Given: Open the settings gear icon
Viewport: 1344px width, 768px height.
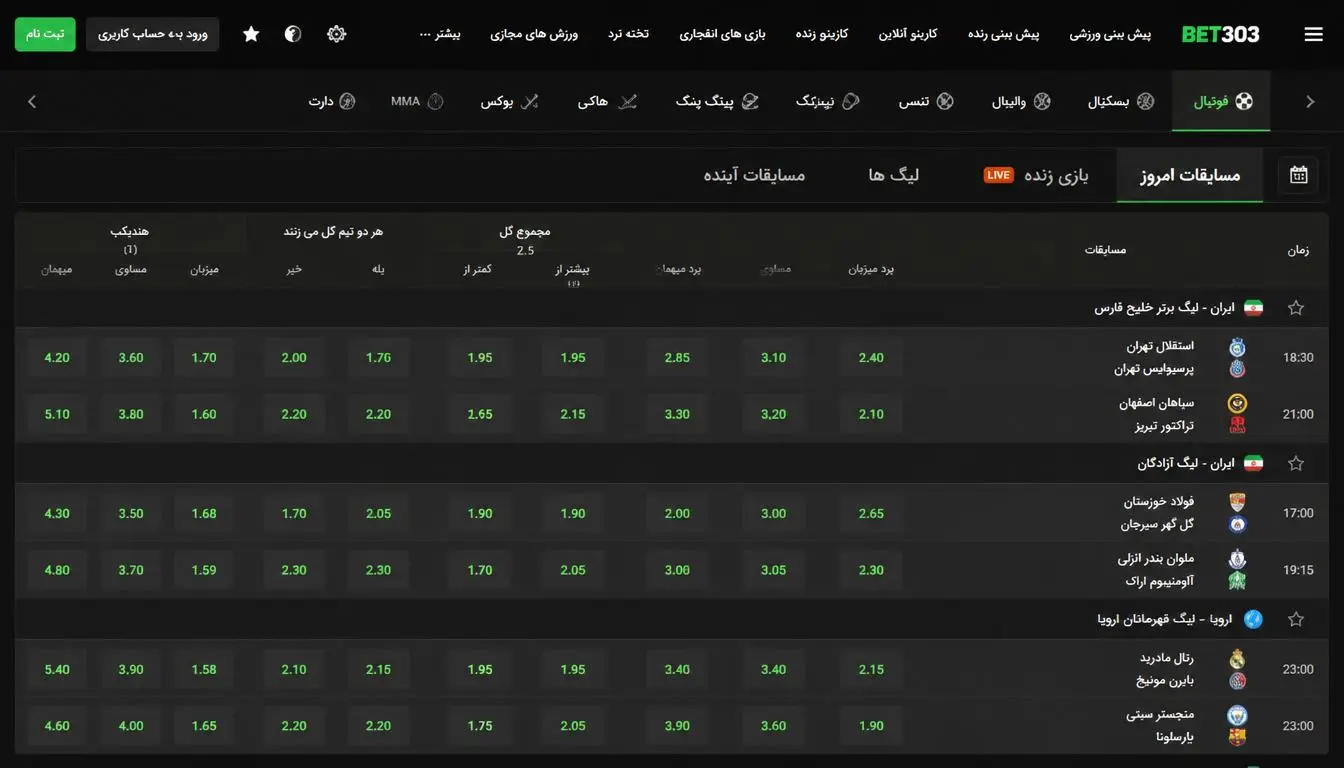Looking at the screenshot, I should (336, 34).
